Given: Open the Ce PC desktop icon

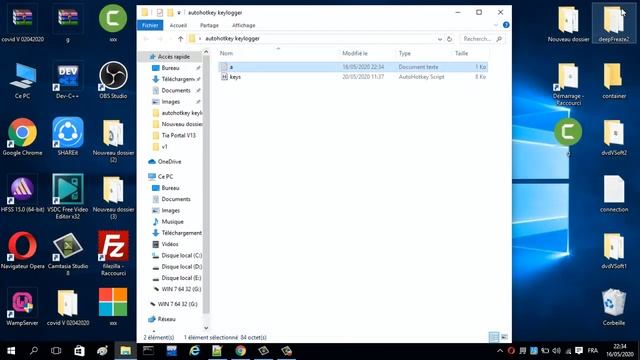Looking at the screenshot, I should click(x=22, y=81).
